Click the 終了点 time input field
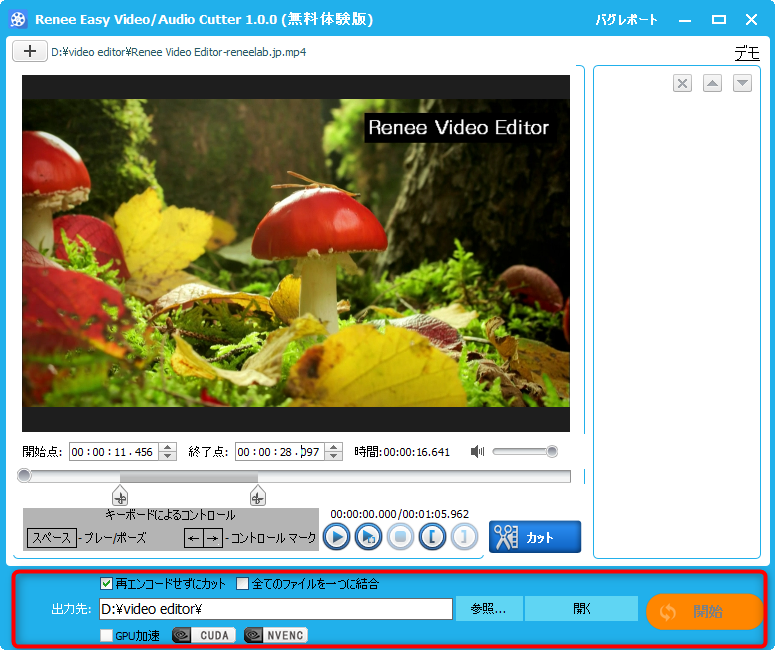The image size is (775, 650). click(280, 452)
